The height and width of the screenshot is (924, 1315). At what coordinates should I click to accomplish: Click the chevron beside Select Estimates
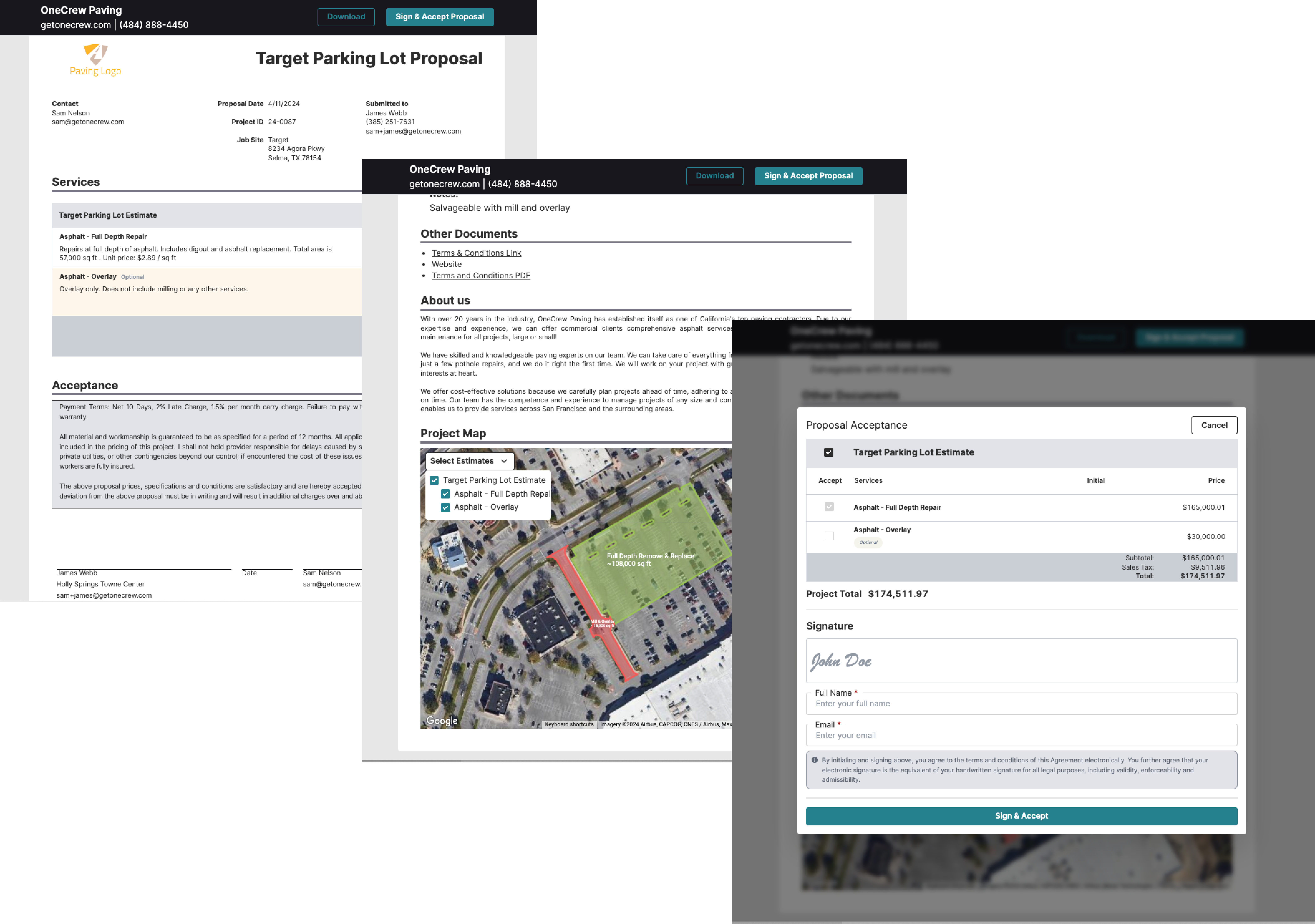tap(504, 461)
